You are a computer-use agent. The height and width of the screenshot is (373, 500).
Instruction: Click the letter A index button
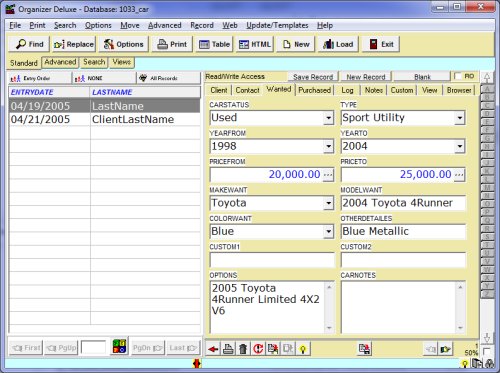[x=487, y=89]
